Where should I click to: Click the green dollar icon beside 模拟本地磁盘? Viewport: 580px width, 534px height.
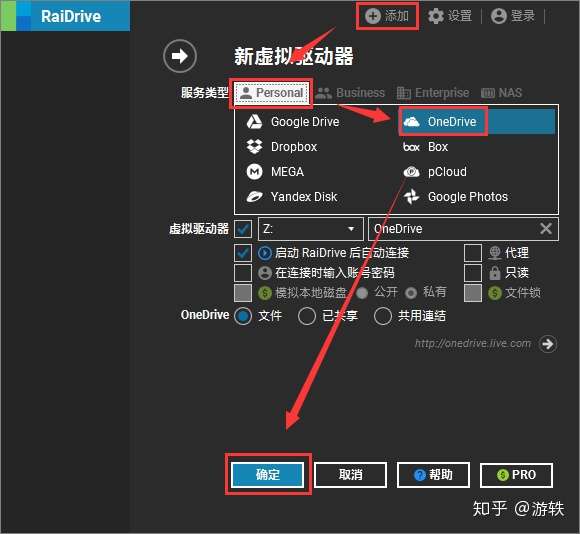(x=265, y=293)
